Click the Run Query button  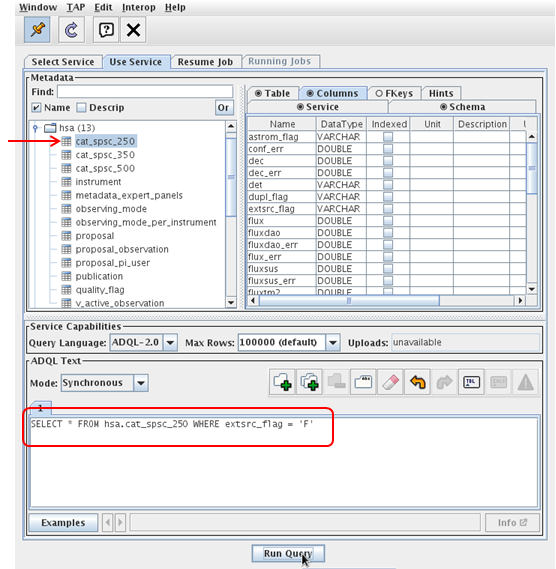(288, 553)
